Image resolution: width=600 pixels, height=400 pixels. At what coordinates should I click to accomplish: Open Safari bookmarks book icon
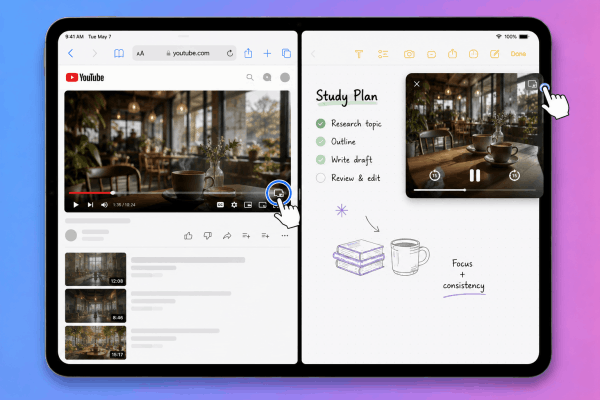coord(119,53)
